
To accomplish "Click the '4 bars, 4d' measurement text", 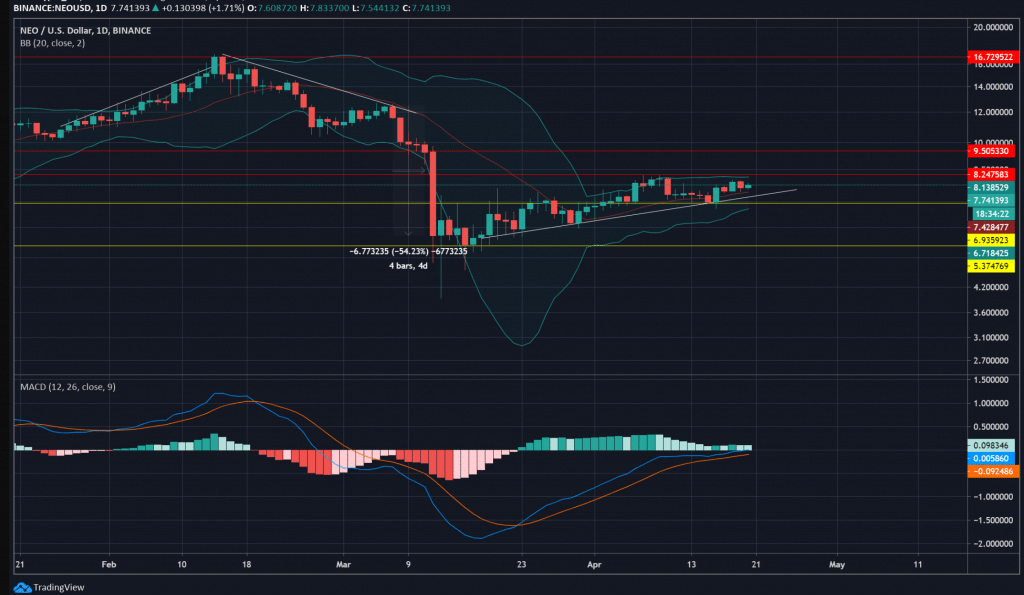I will (x=408, y=266).
